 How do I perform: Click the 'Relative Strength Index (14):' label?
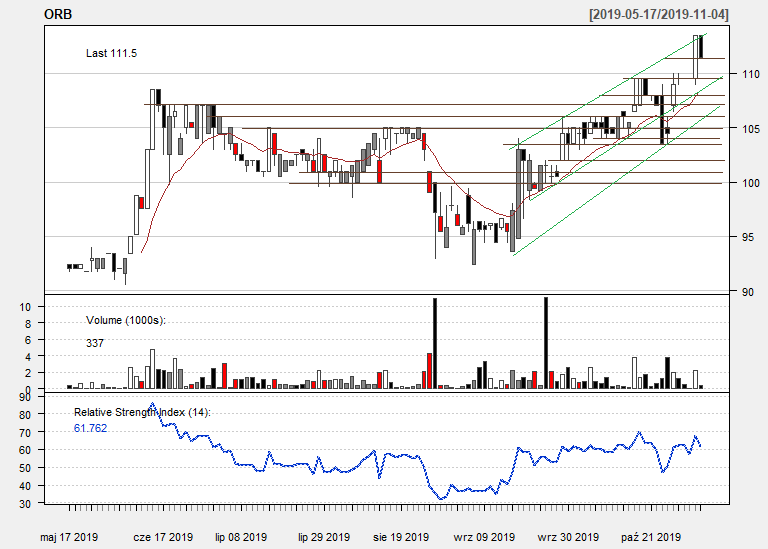tap(142, 412)
